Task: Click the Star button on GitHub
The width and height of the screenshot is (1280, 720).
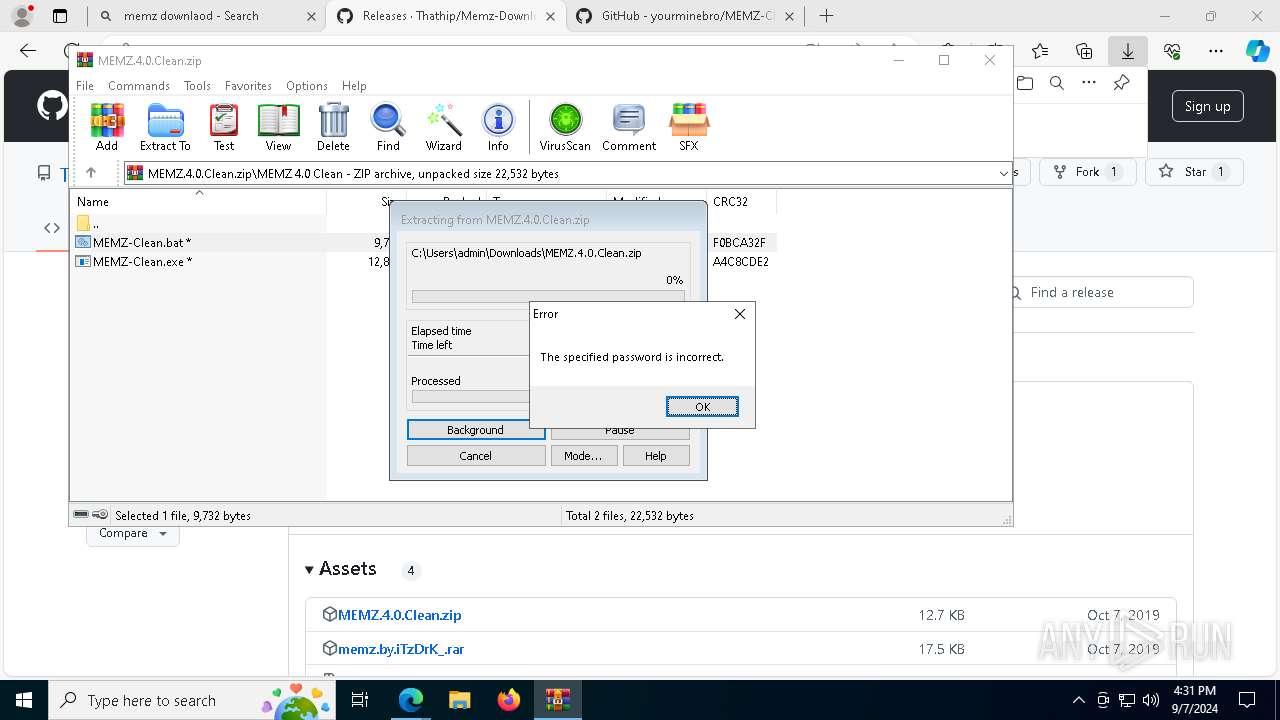Action: (x=1194, y=172)
